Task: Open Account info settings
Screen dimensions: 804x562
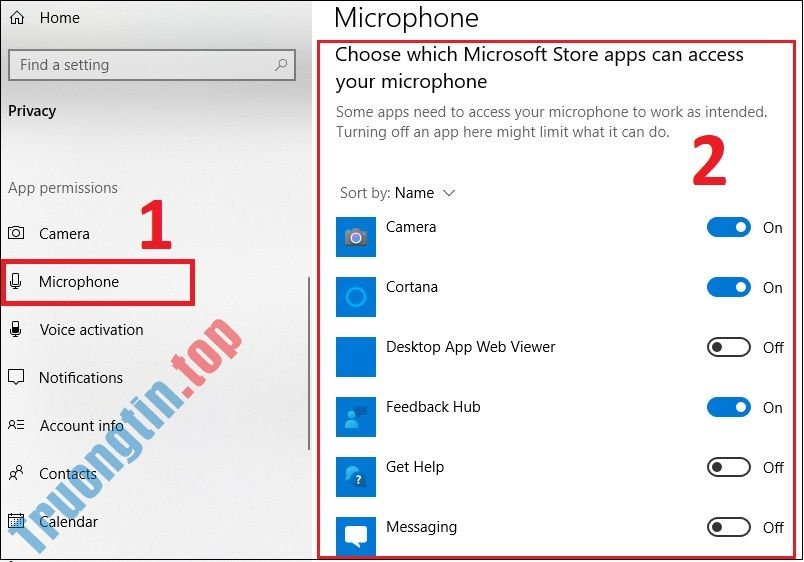Action: point(82,425)
